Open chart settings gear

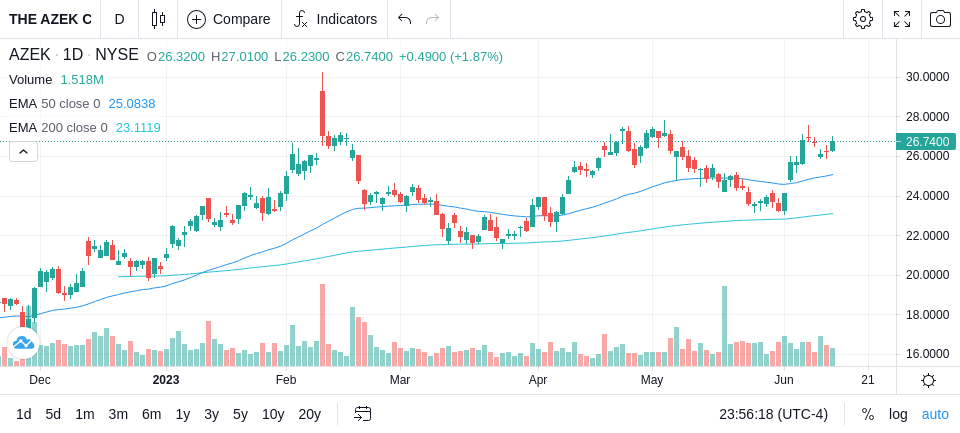click(863, 19)
